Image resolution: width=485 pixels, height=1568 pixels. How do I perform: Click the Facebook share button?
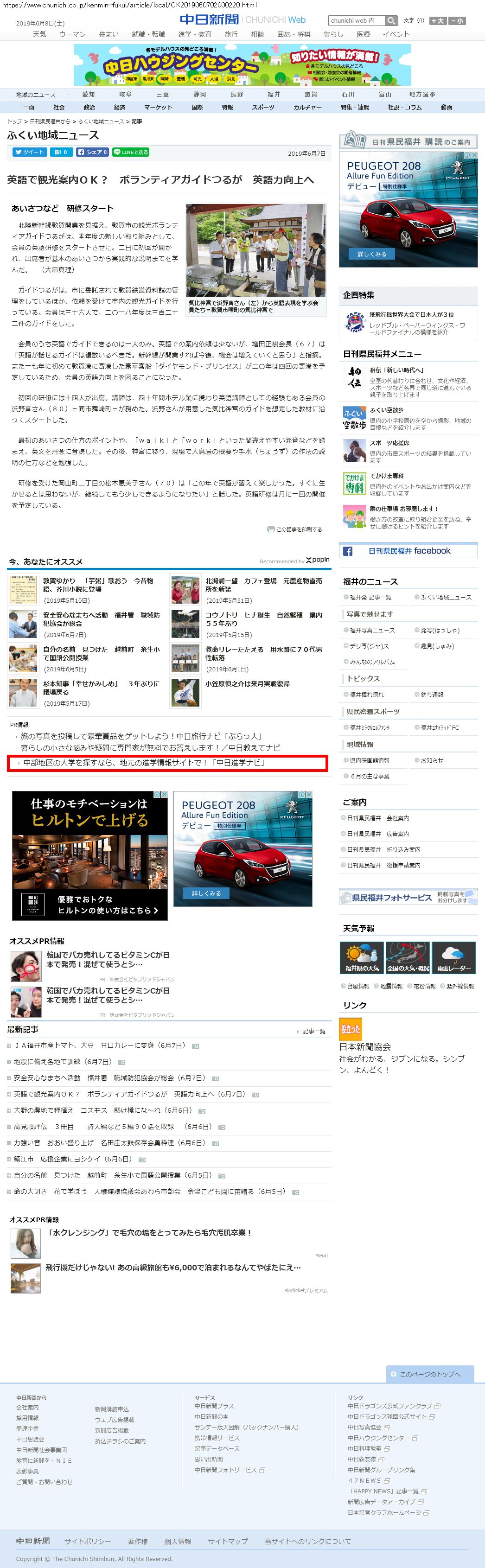coord(92,152)
